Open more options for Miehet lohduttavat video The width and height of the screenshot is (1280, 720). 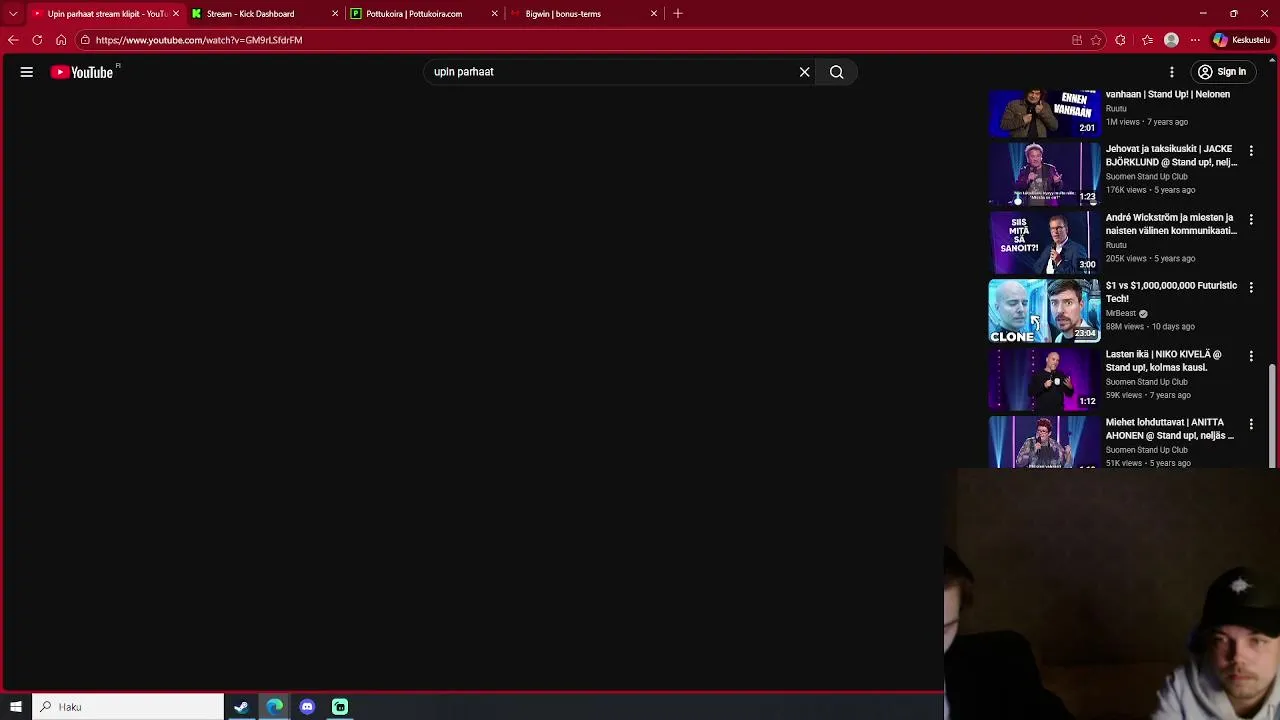pos(1251,424)
